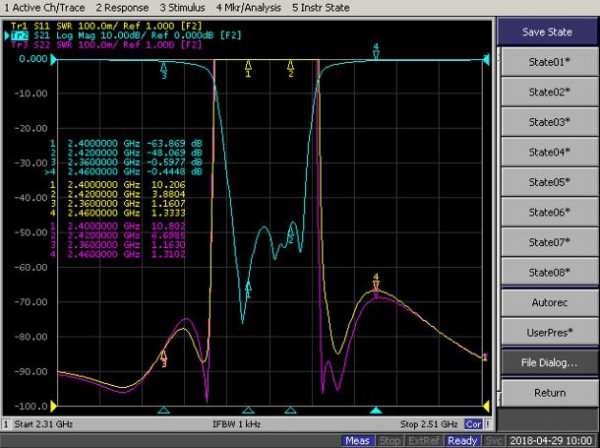Open the 5 Instr State menu

coord(321,7)
